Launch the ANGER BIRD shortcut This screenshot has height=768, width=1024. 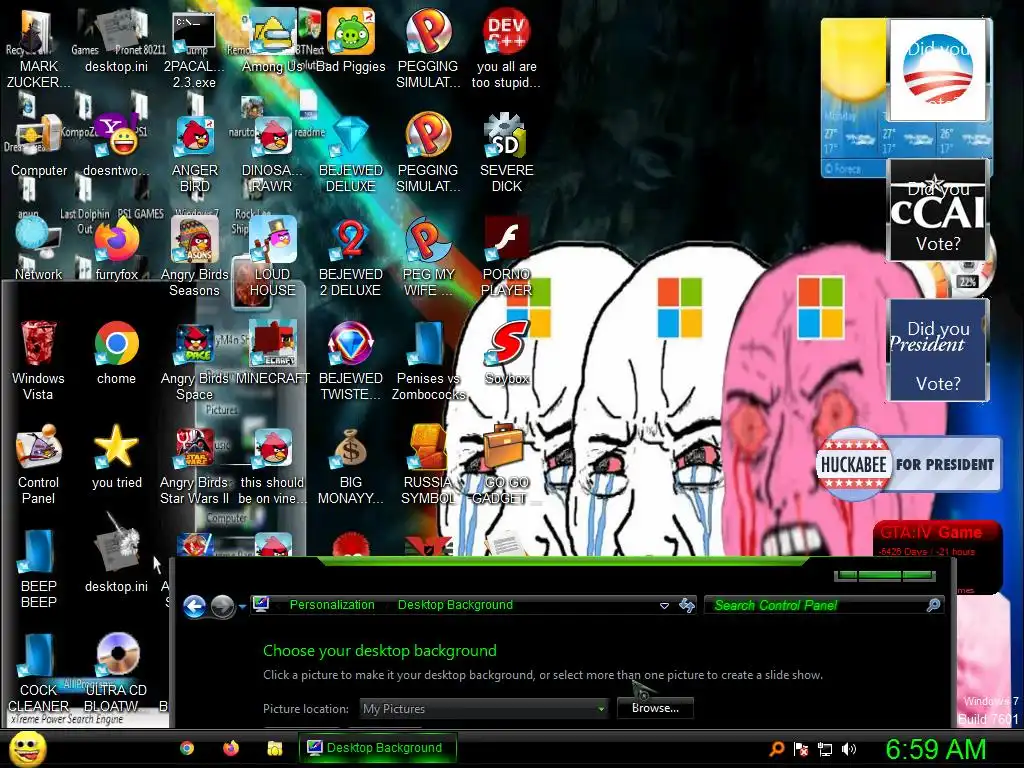coord(195,153)
